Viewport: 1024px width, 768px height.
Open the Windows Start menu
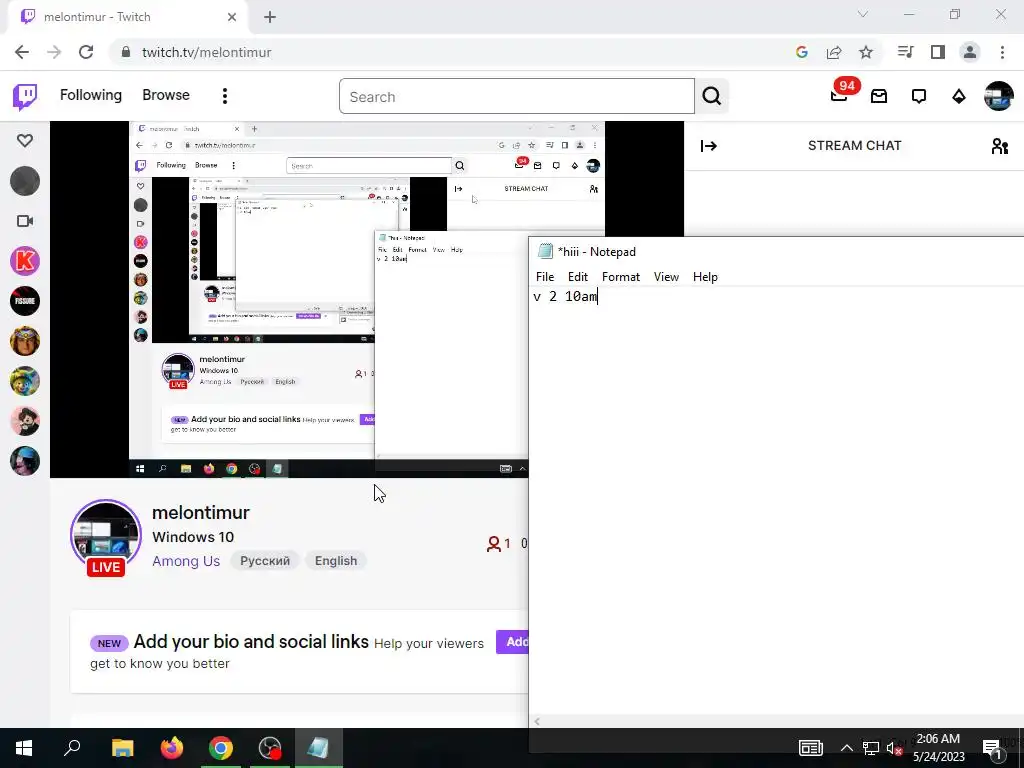click(24, 748)
